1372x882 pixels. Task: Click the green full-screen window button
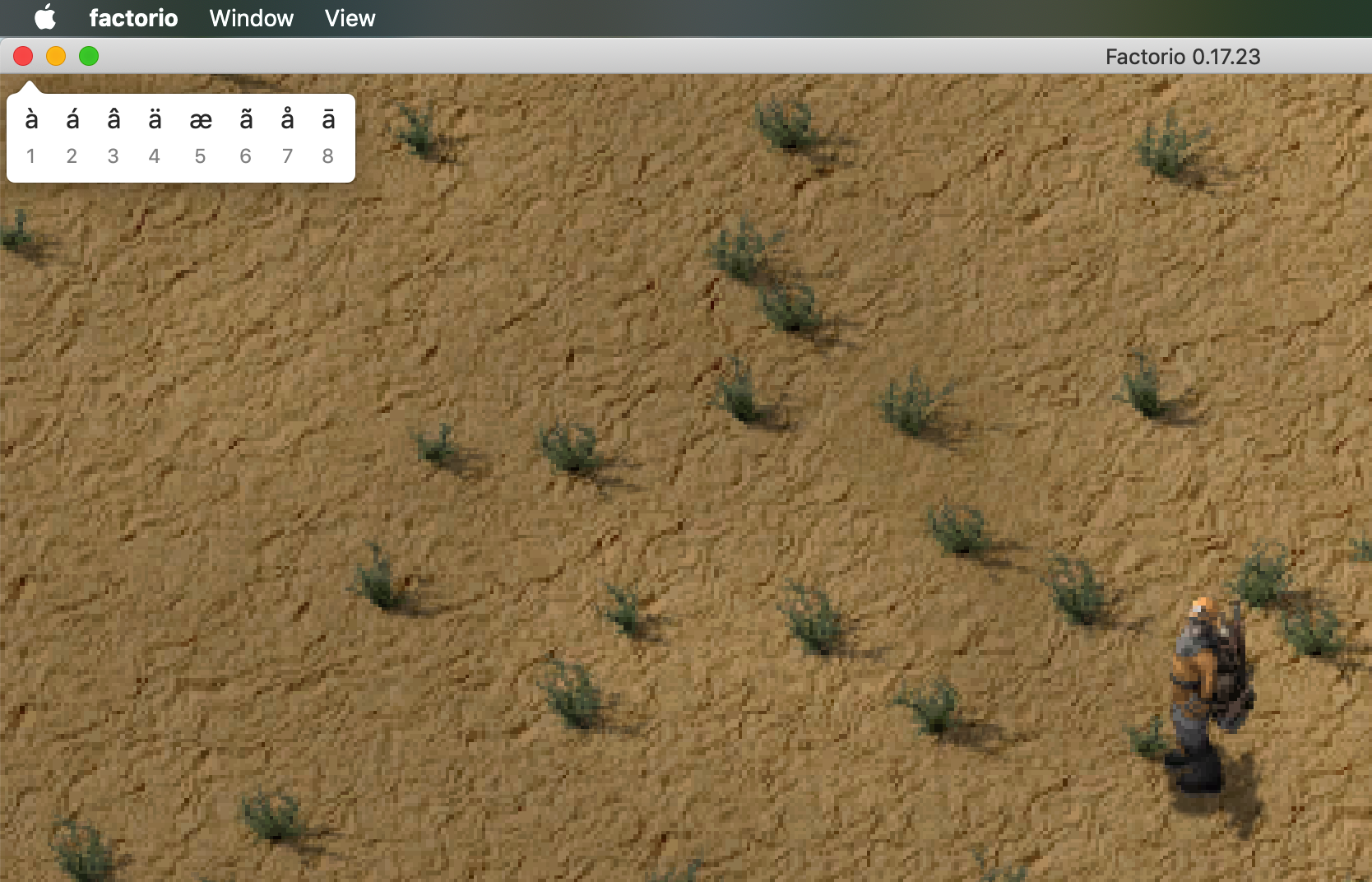coord(89,56)
